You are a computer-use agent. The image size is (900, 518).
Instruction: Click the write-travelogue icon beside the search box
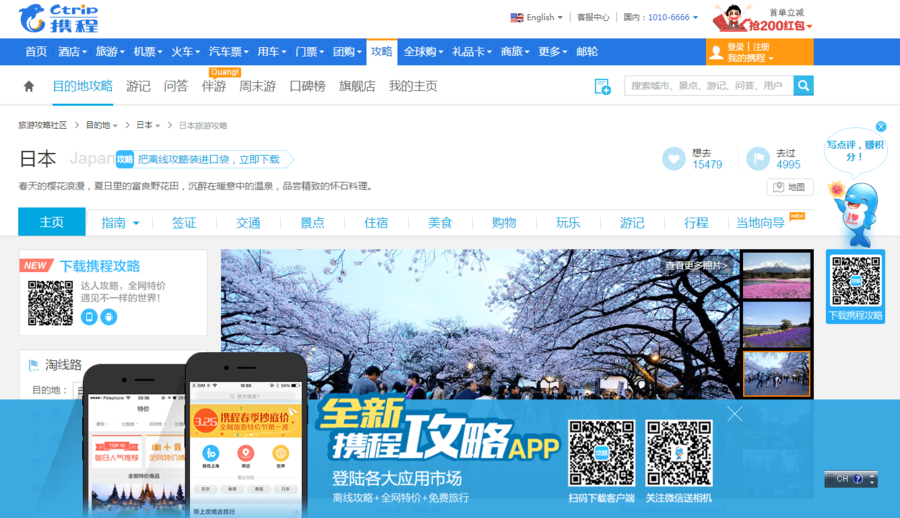point(602,87)
